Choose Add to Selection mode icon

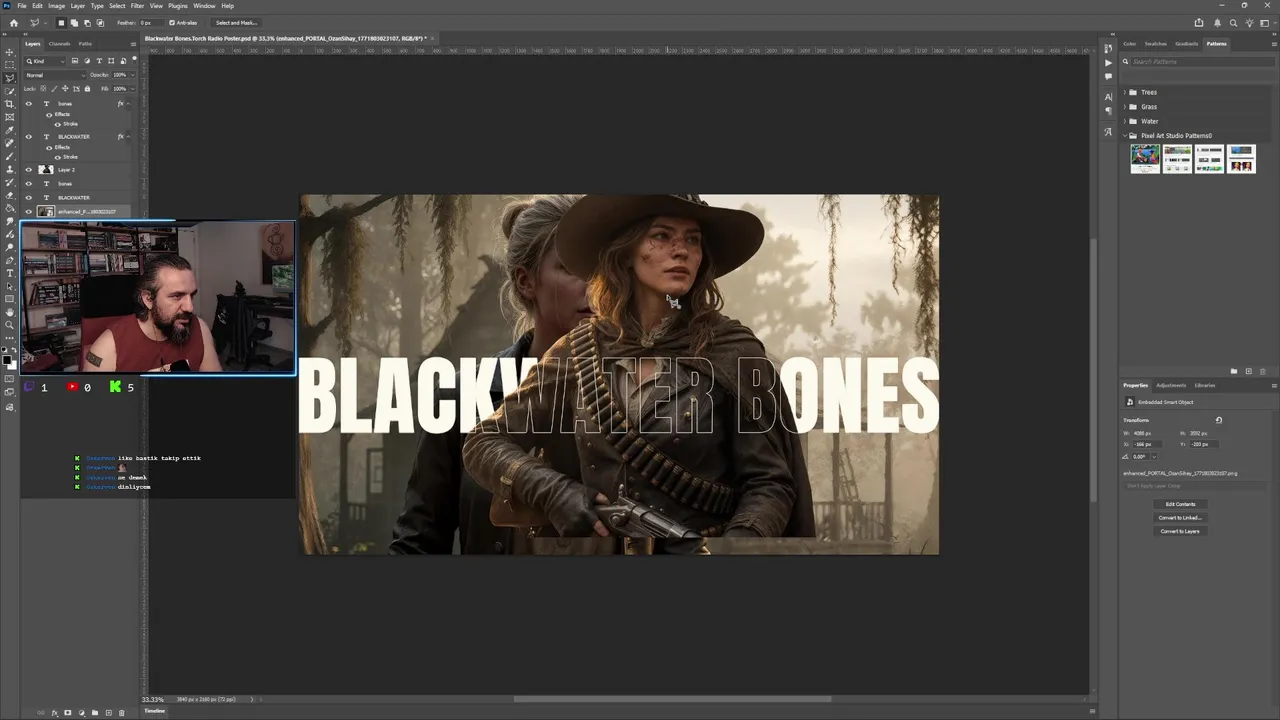pyautogui.click(x=74, y=22)
